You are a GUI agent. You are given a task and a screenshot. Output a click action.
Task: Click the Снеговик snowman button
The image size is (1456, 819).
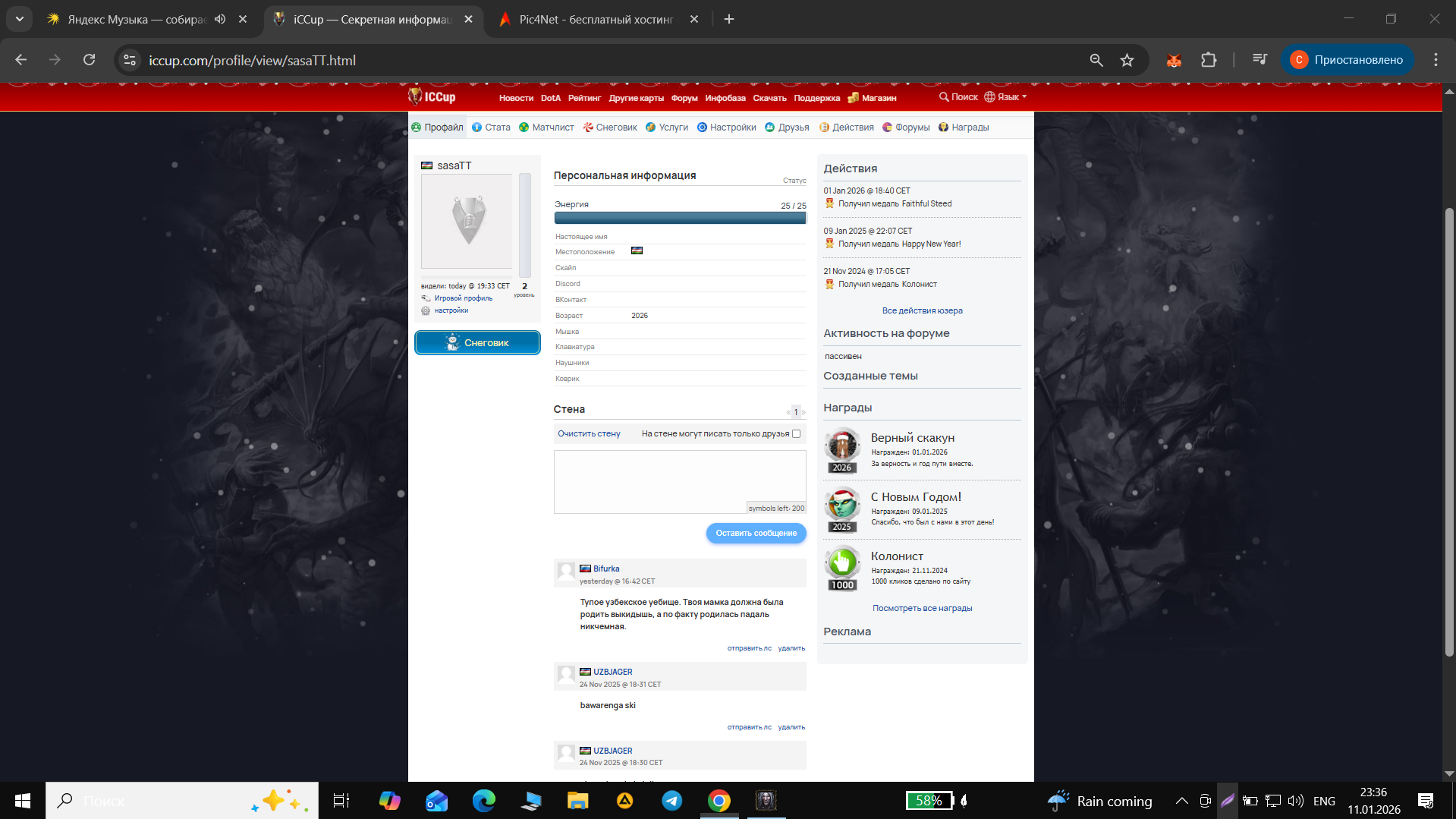pyautogui.click(x=477, y=343)
